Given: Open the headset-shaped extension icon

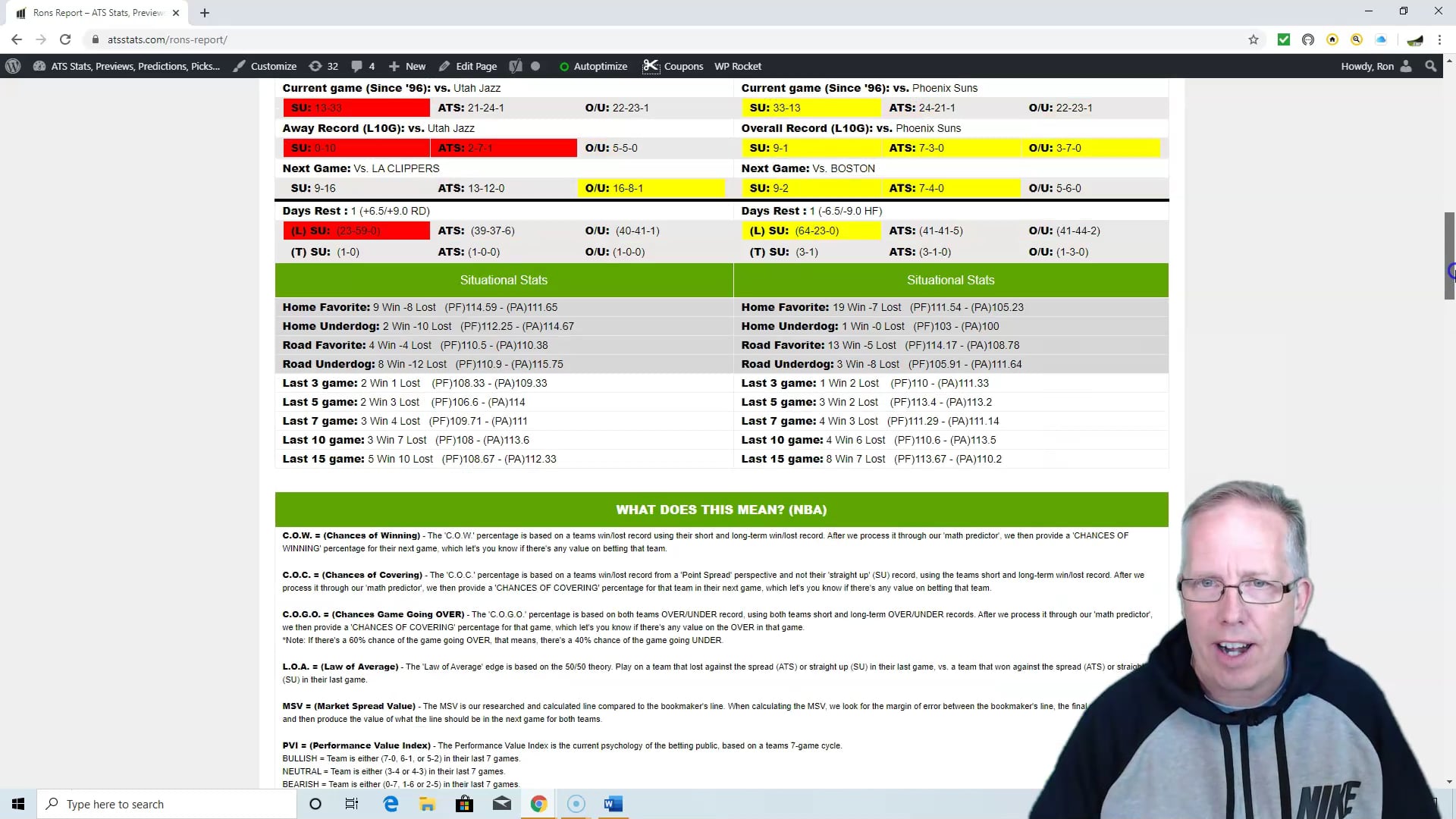Looking at the screenshot, I should click(x=1308, y=39).
